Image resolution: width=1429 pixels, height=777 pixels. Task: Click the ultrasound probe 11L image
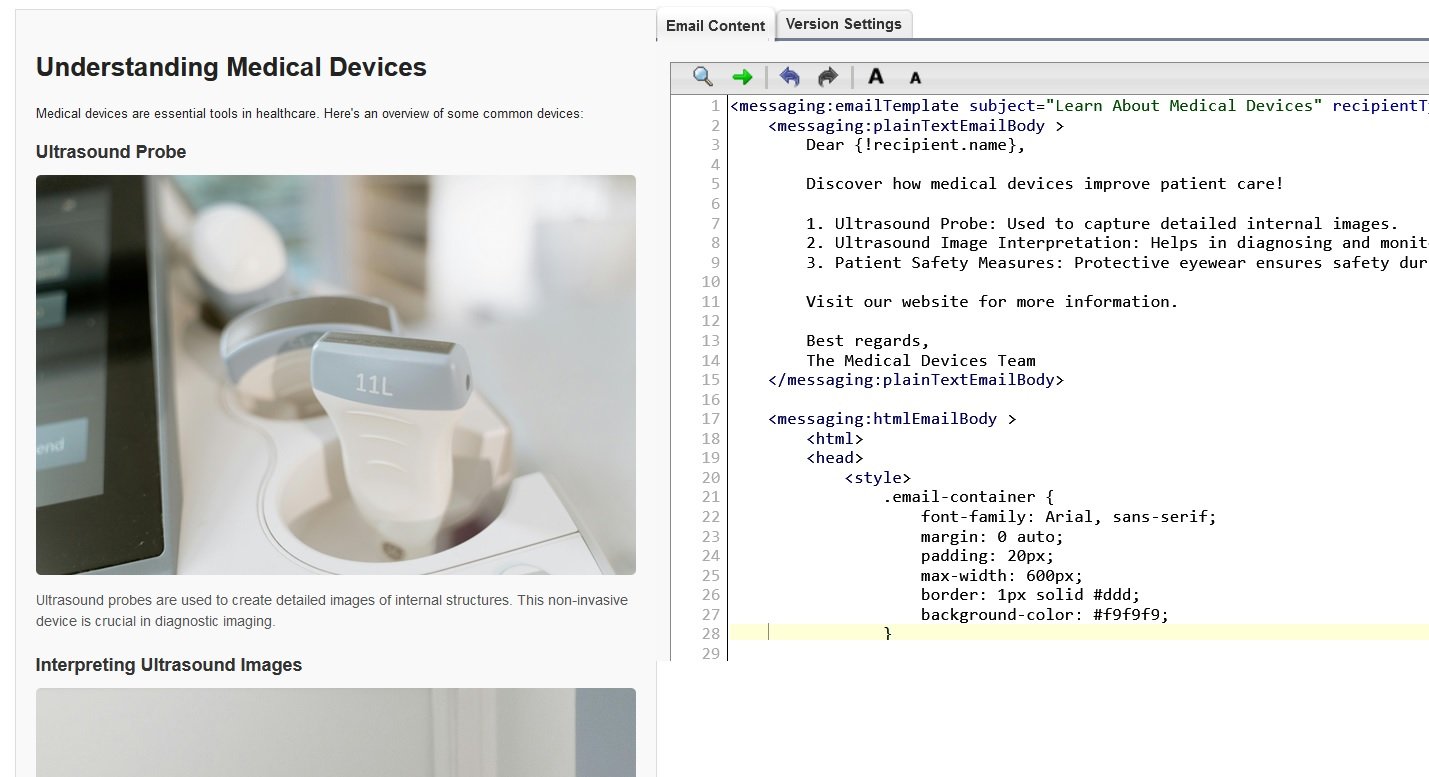coord(336,375)
